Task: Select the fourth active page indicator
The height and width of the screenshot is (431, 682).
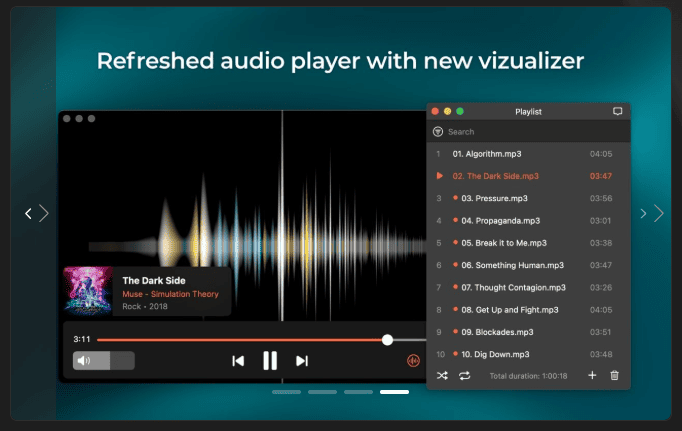Action: coord(394,392)
